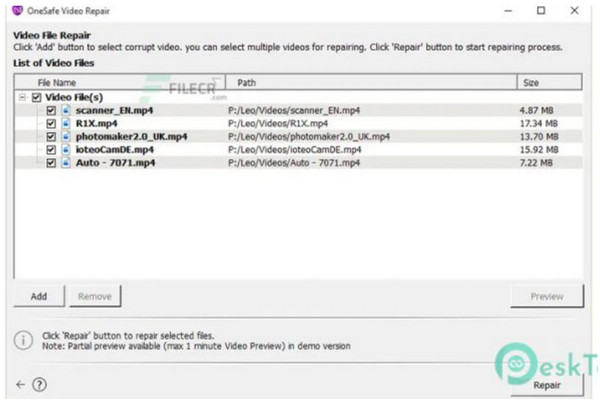Click the 4.87 MB size value
The height and width of the screenshot is (404, 600).
536,111
